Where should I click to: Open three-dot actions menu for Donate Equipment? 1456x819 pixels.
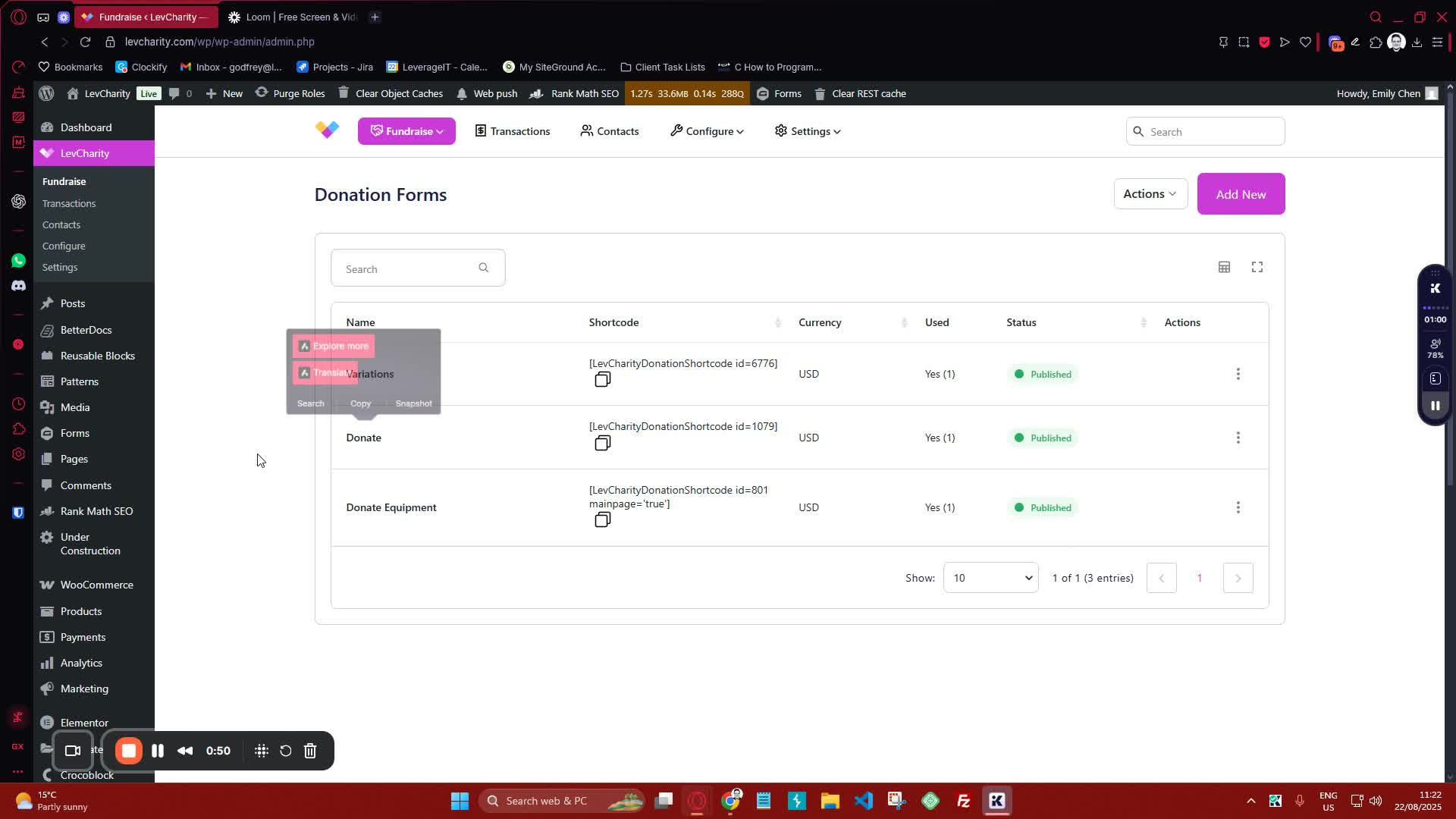1238,507
